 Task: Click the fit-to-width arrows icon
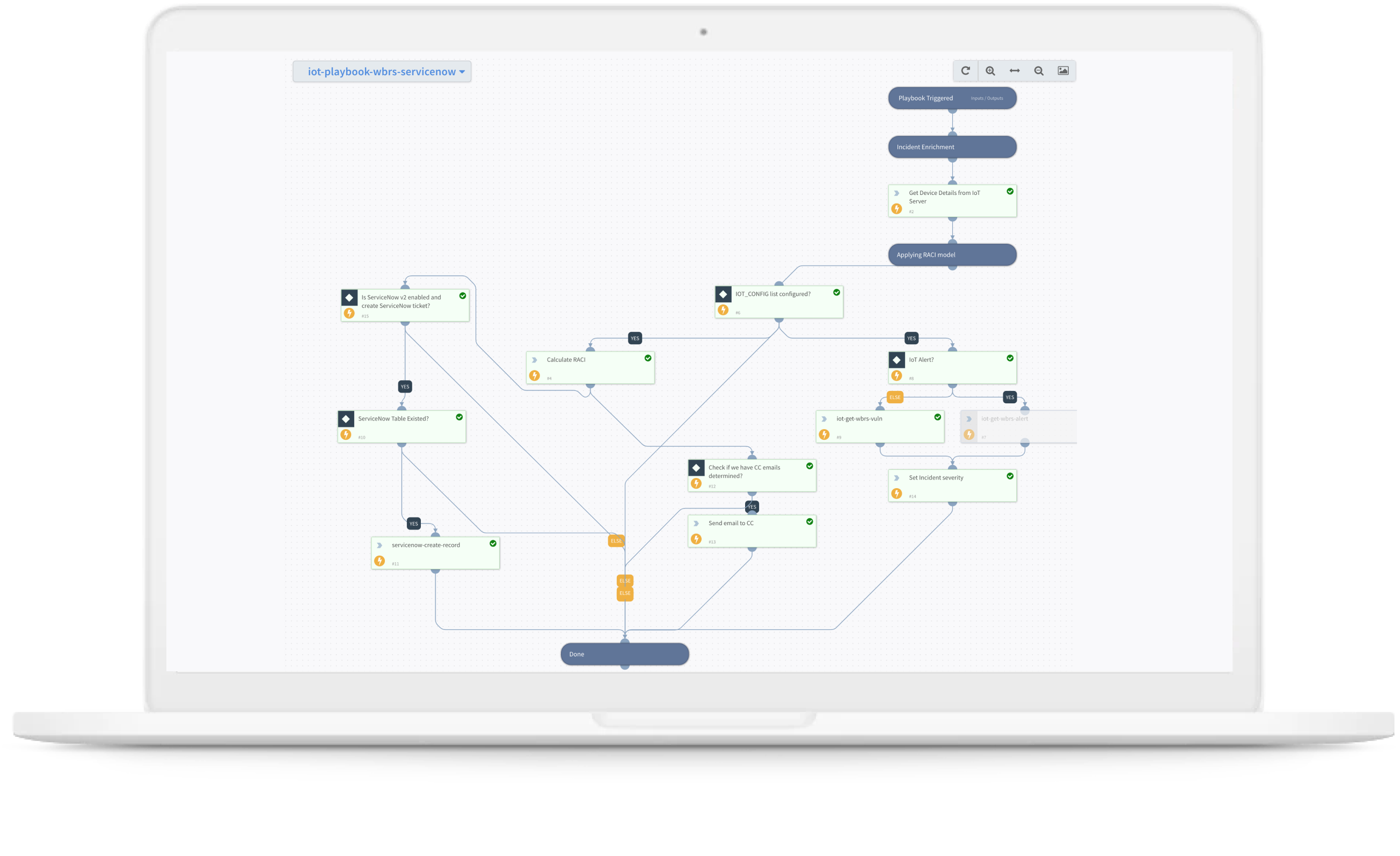point(1015,70)
